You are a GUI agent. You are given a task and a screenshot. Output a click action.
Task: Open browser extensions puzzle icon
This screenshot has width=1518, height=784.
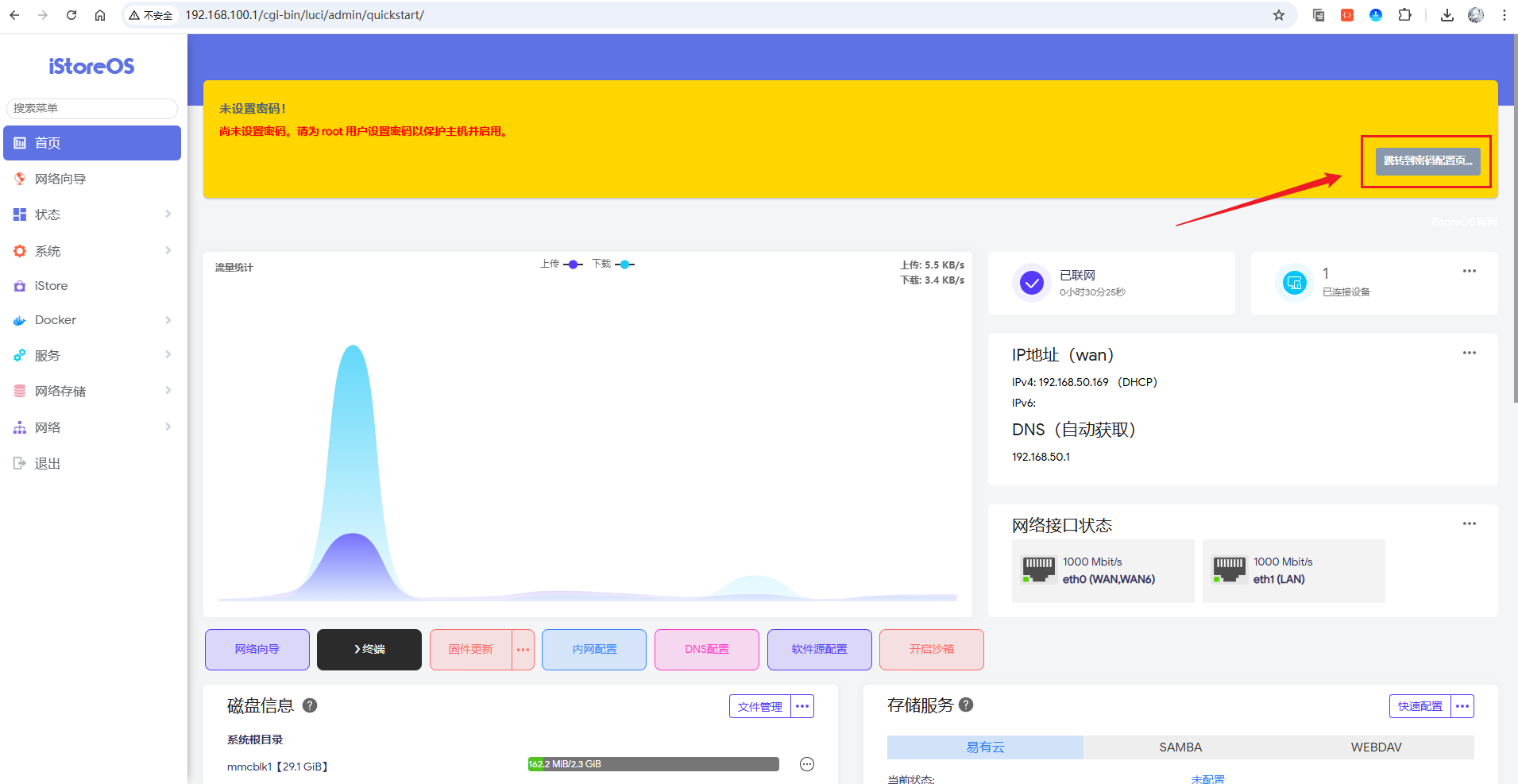1404,15
